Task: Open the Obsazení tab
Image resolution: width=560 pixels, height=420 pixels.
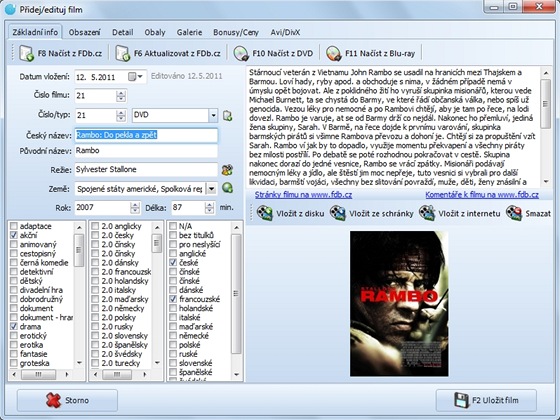Action: click(85, 32)
